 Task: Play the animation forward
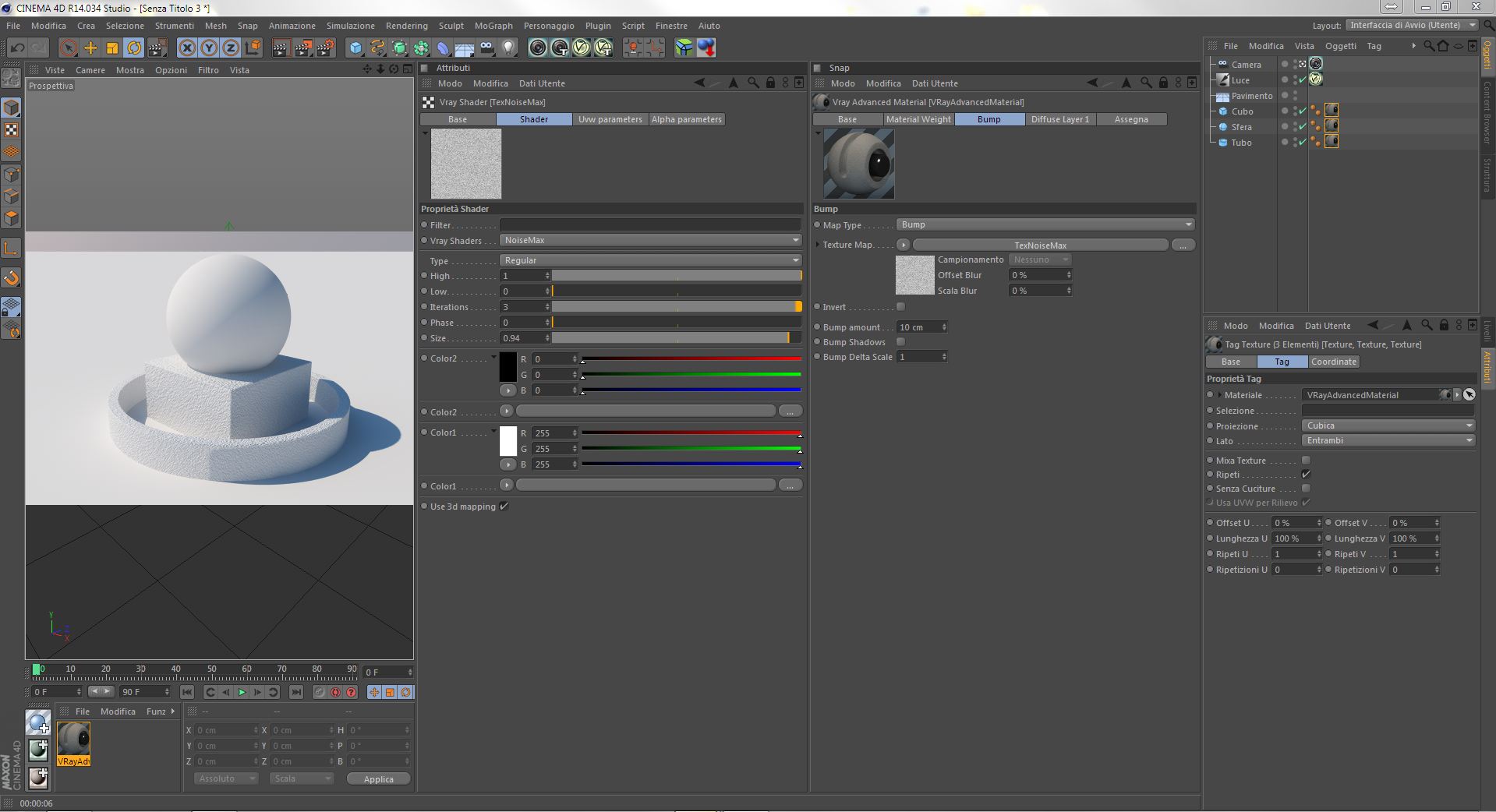[242, 692]
